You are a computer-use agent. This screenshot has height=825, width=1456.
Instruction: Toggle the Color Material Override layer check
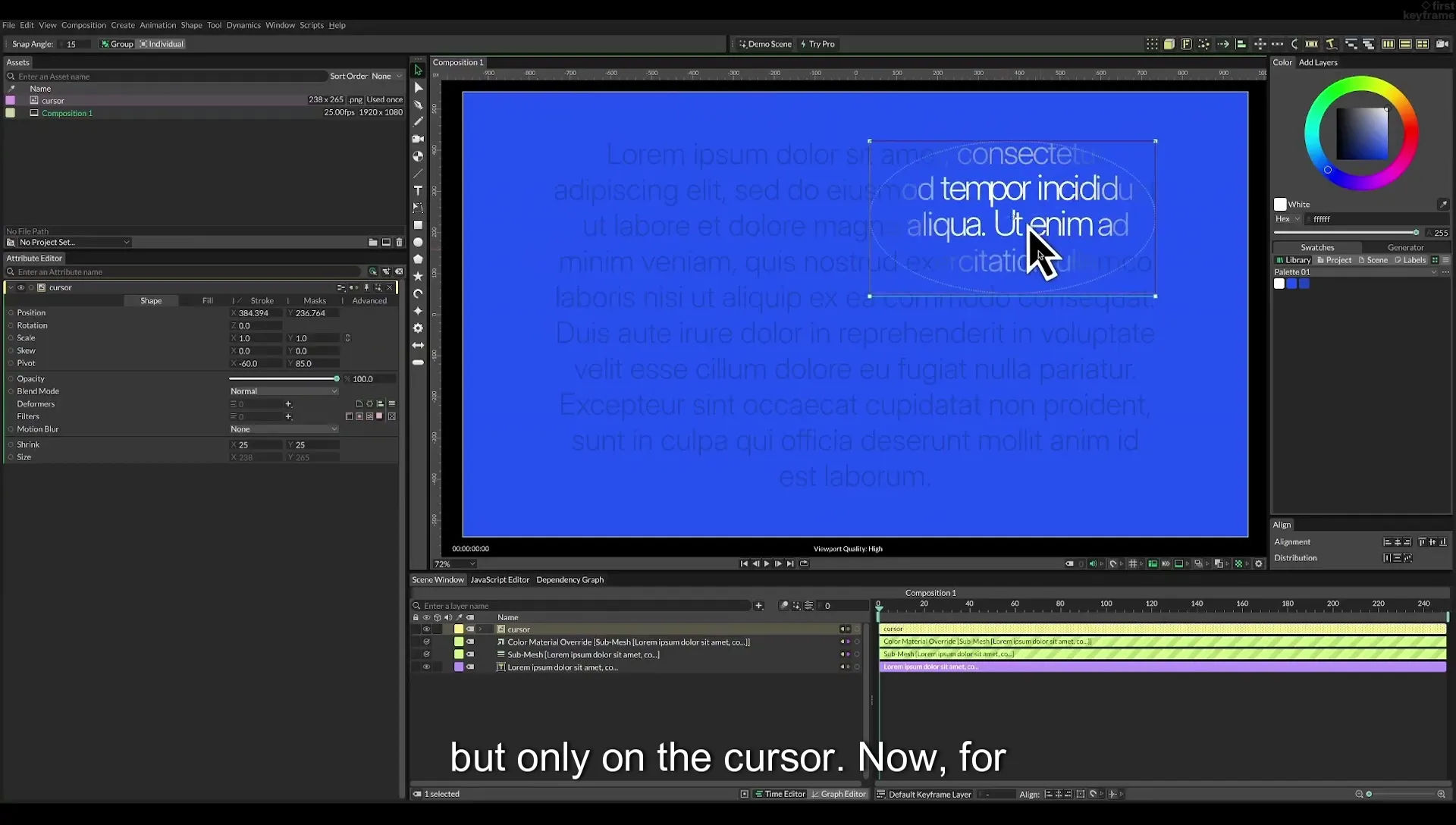[426, 642]
